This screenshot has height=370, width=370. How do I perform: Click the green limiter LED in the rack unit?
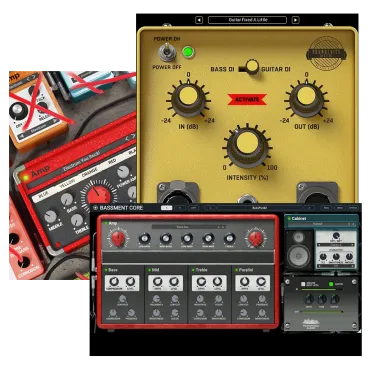click(x=331, y=284)
